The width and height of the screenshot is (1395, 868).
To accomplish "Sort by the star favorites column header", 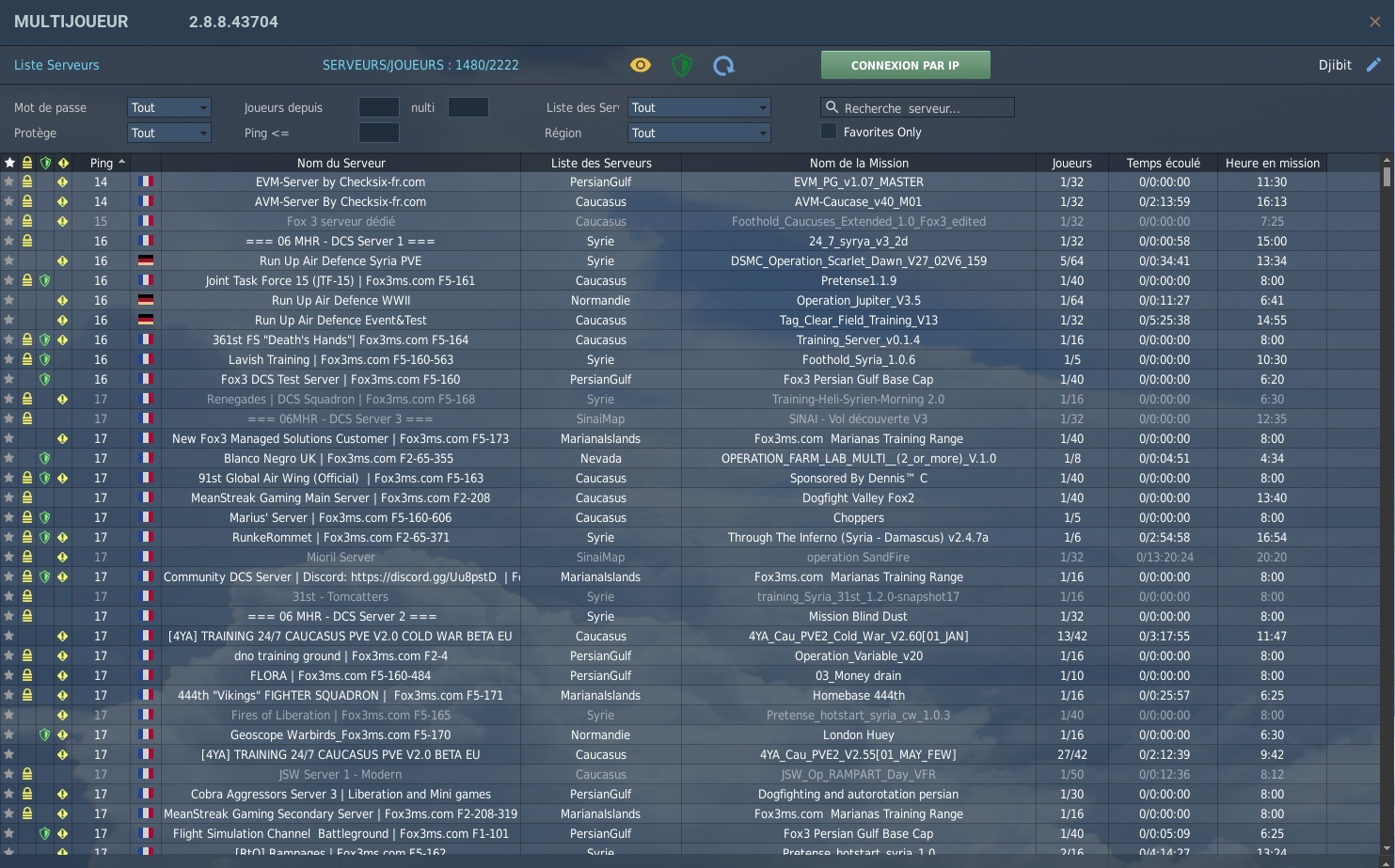I will pos(9,163).
